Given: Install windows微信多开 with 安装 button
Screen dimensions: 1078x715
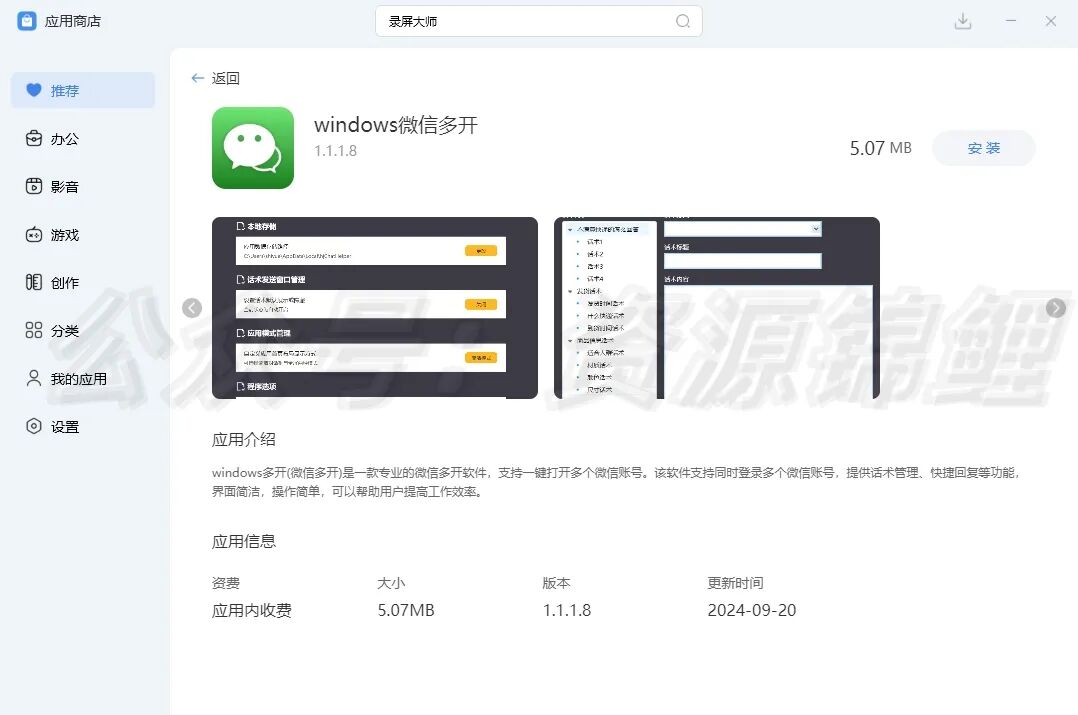Looking at the screenshot, I should (983, 148).
